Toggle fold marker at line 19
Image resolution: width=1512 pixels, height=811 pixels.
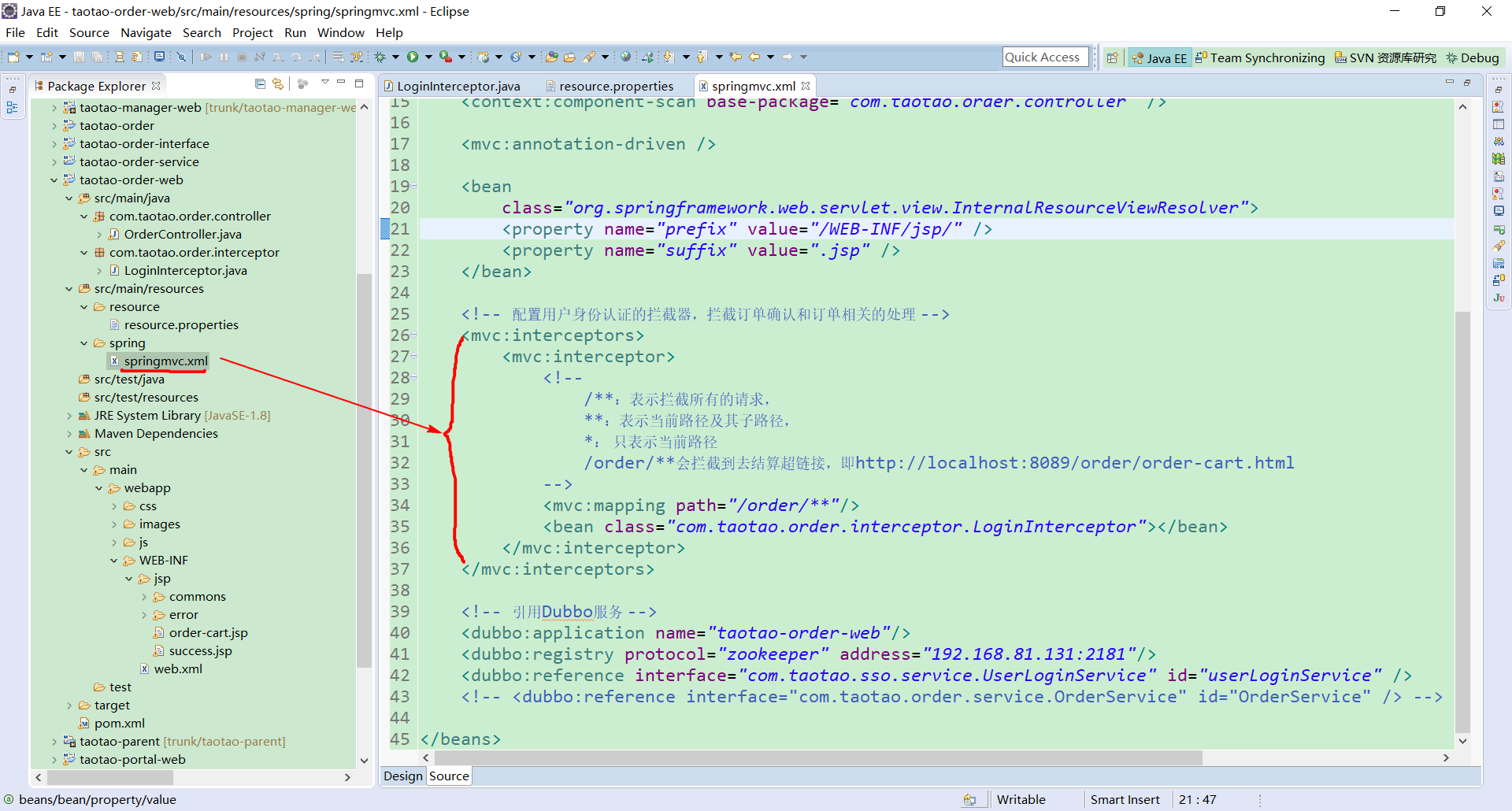414,187
